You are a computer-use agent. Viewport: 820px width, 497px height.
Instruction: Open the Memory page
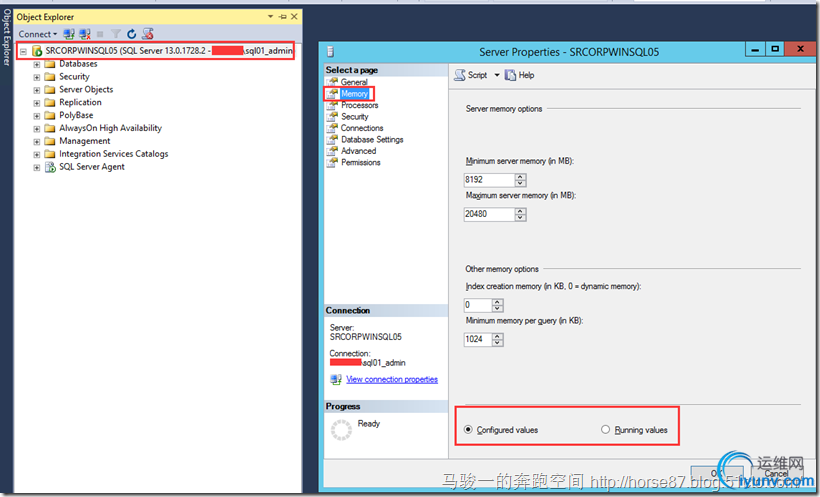point(355,94)
